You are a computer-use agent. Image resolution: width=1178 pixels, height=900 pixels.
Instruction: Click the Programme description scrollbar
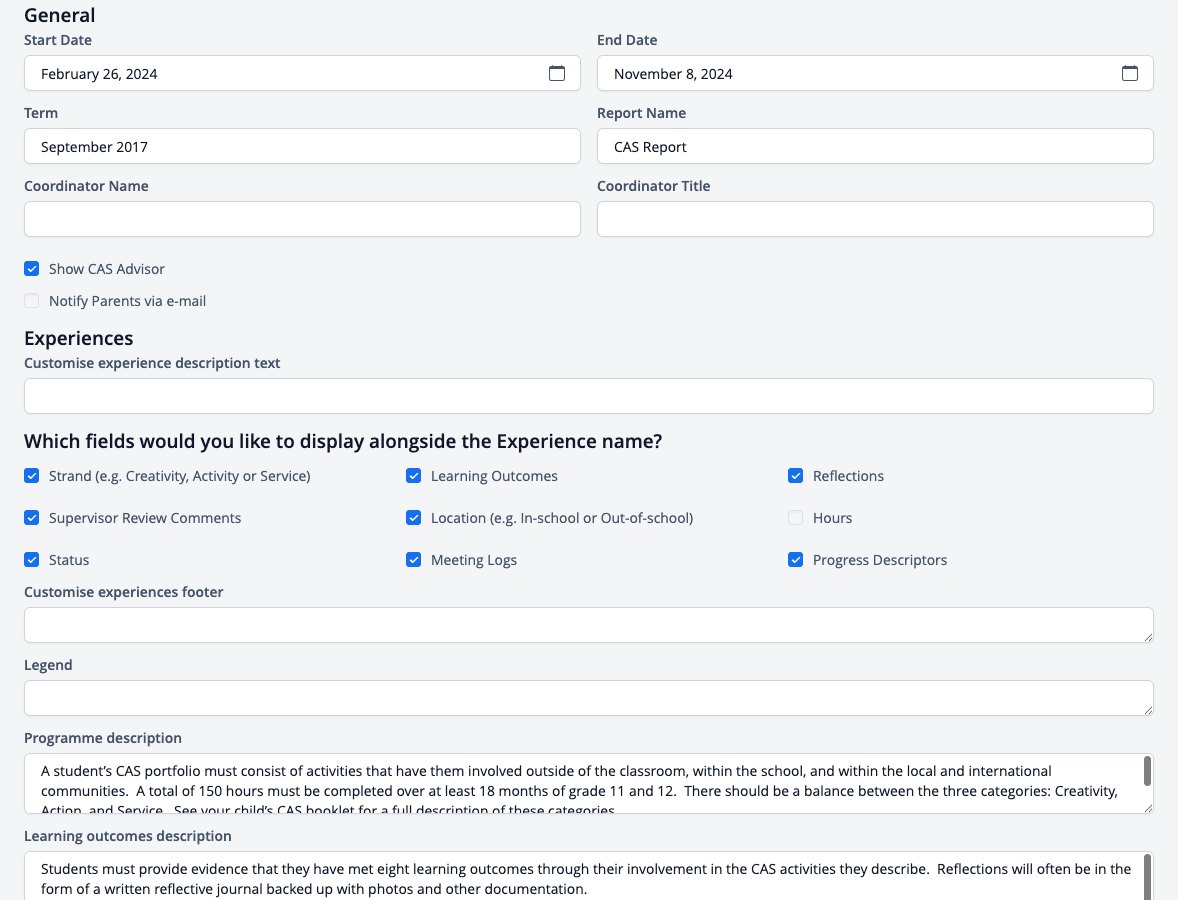[1147, 772]
